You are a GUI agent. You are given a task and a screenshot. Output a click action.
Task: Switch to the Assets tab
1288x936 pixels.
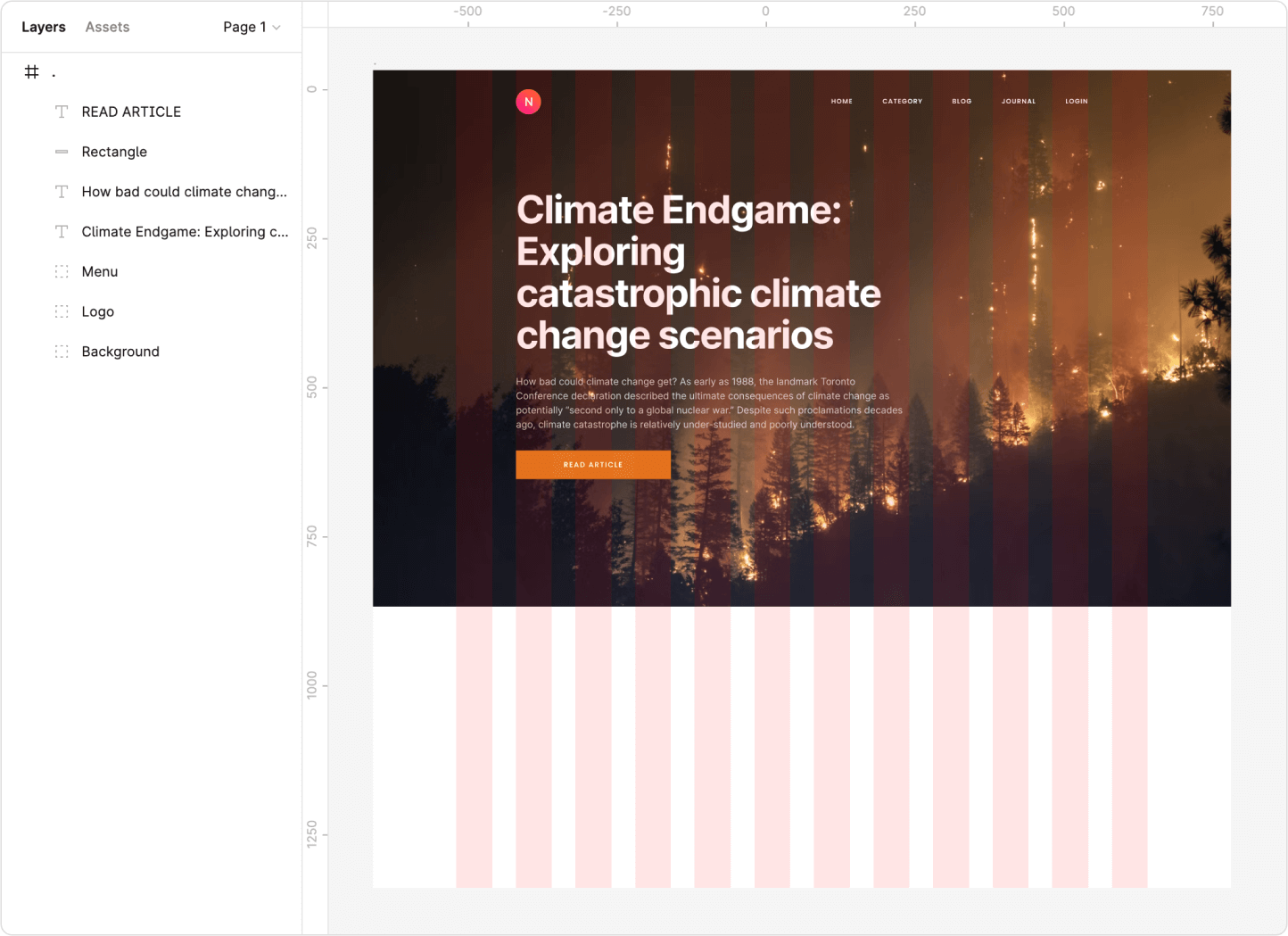107,27
